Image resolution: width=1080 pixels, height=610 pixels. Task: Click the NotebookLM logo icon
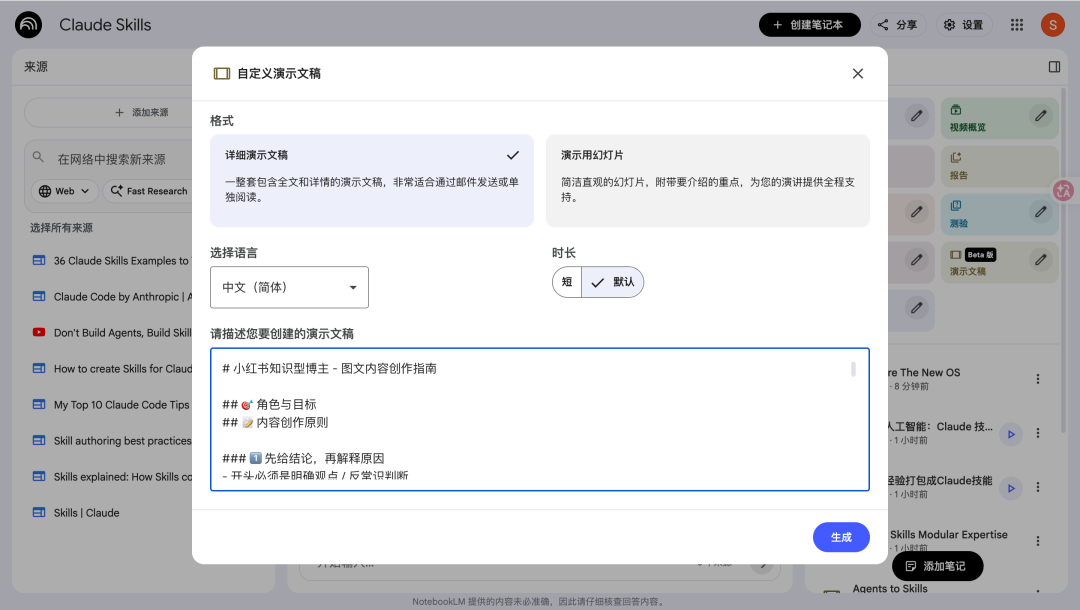(29, 25)
